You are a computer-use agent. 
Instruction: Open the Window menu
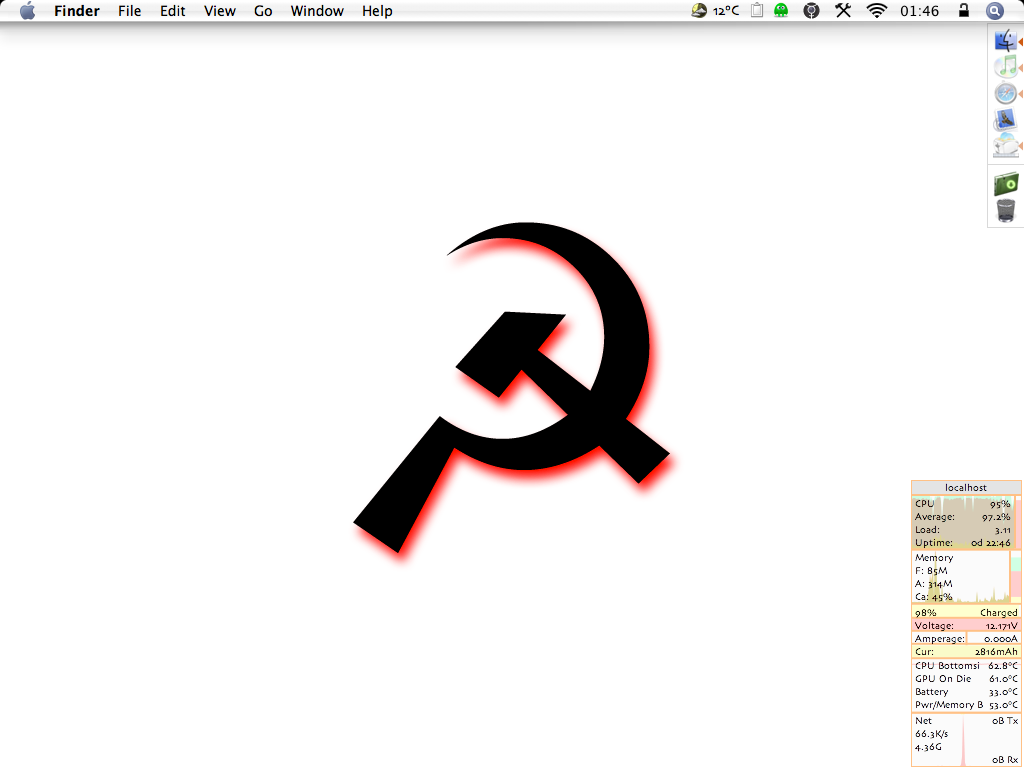pos(317,11)
